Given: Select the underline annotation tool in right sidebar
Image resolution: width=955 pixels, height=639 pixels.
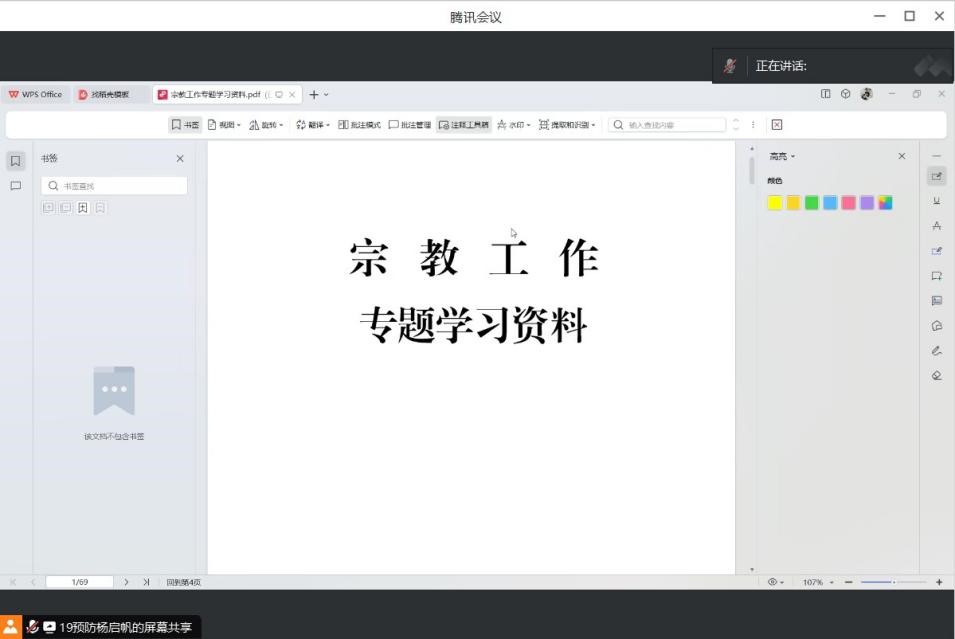Looking at the screenshot, I should pyautogui.click(x=936, y=201).
